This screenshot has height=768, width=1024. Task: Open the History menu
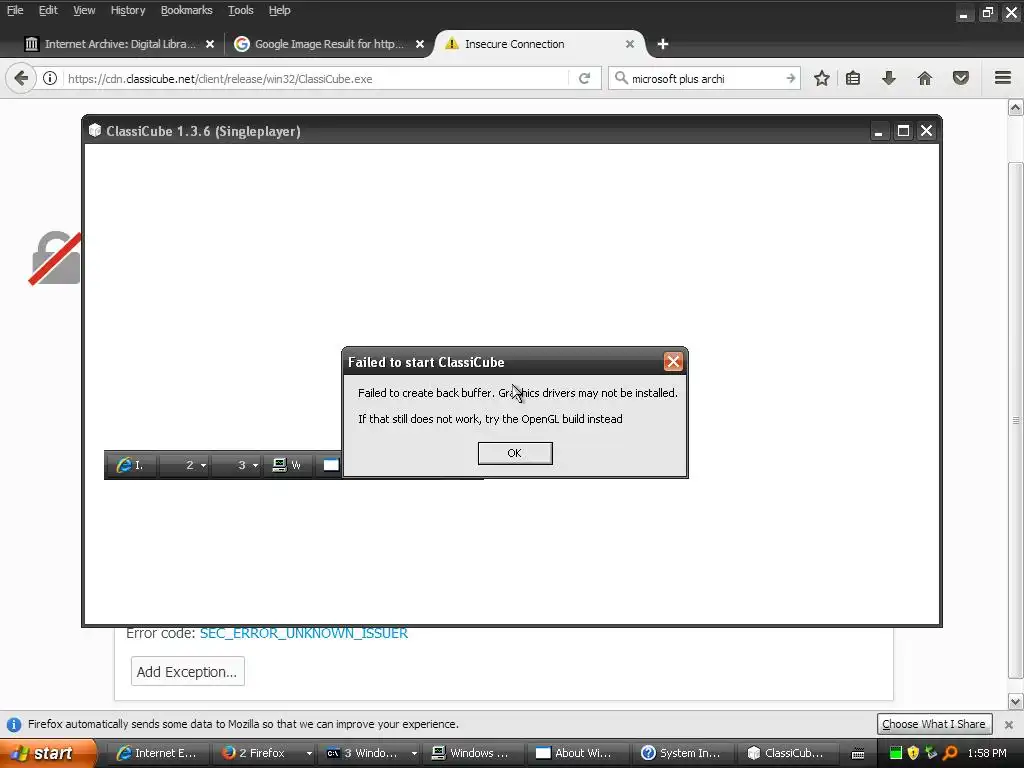pos(127,10)
